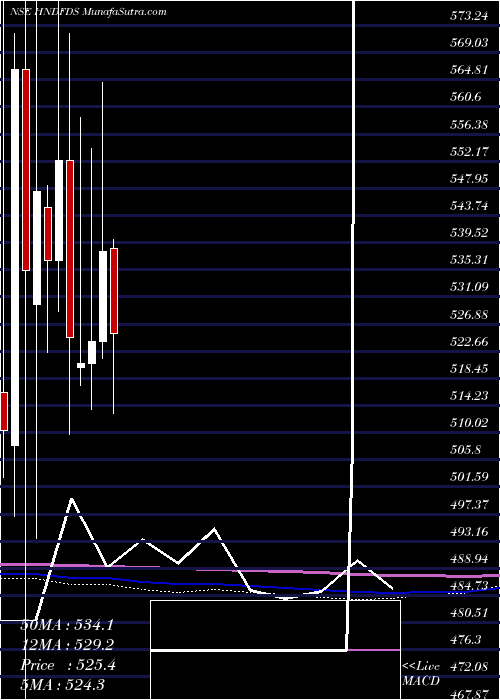Click the 'Price : 525.4' legend text
The width and height of the screenshot is (500, 700).
pos(68,666)
